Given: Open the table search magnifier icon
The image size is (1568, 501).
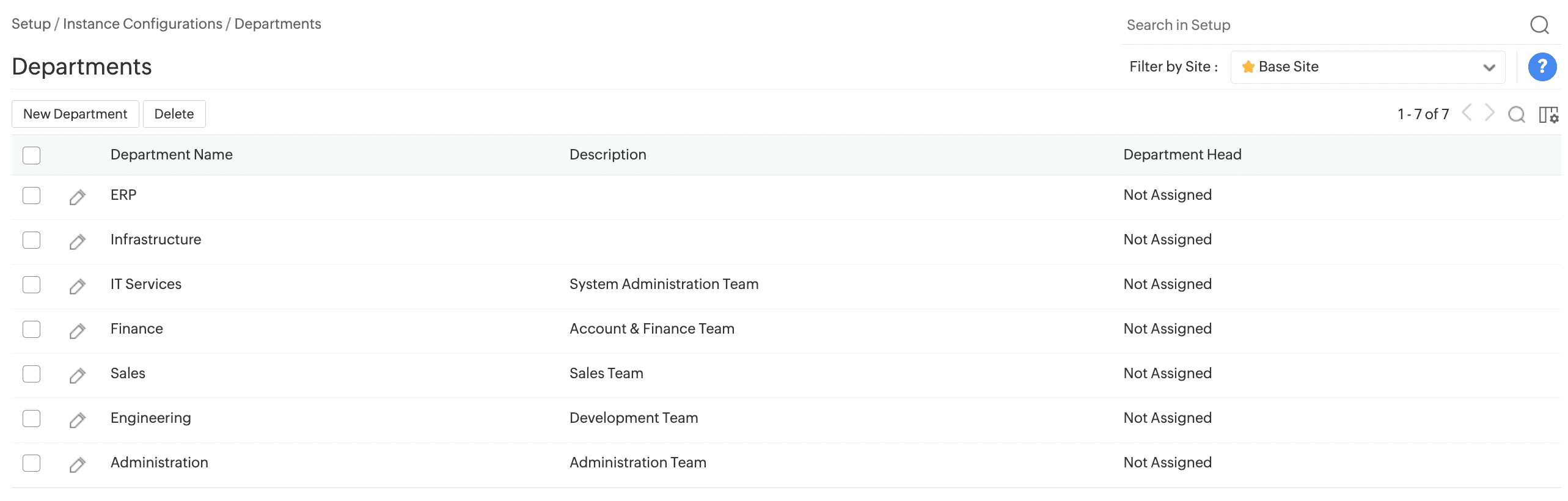Looking at the screenshot, I should pos(1516,114).
